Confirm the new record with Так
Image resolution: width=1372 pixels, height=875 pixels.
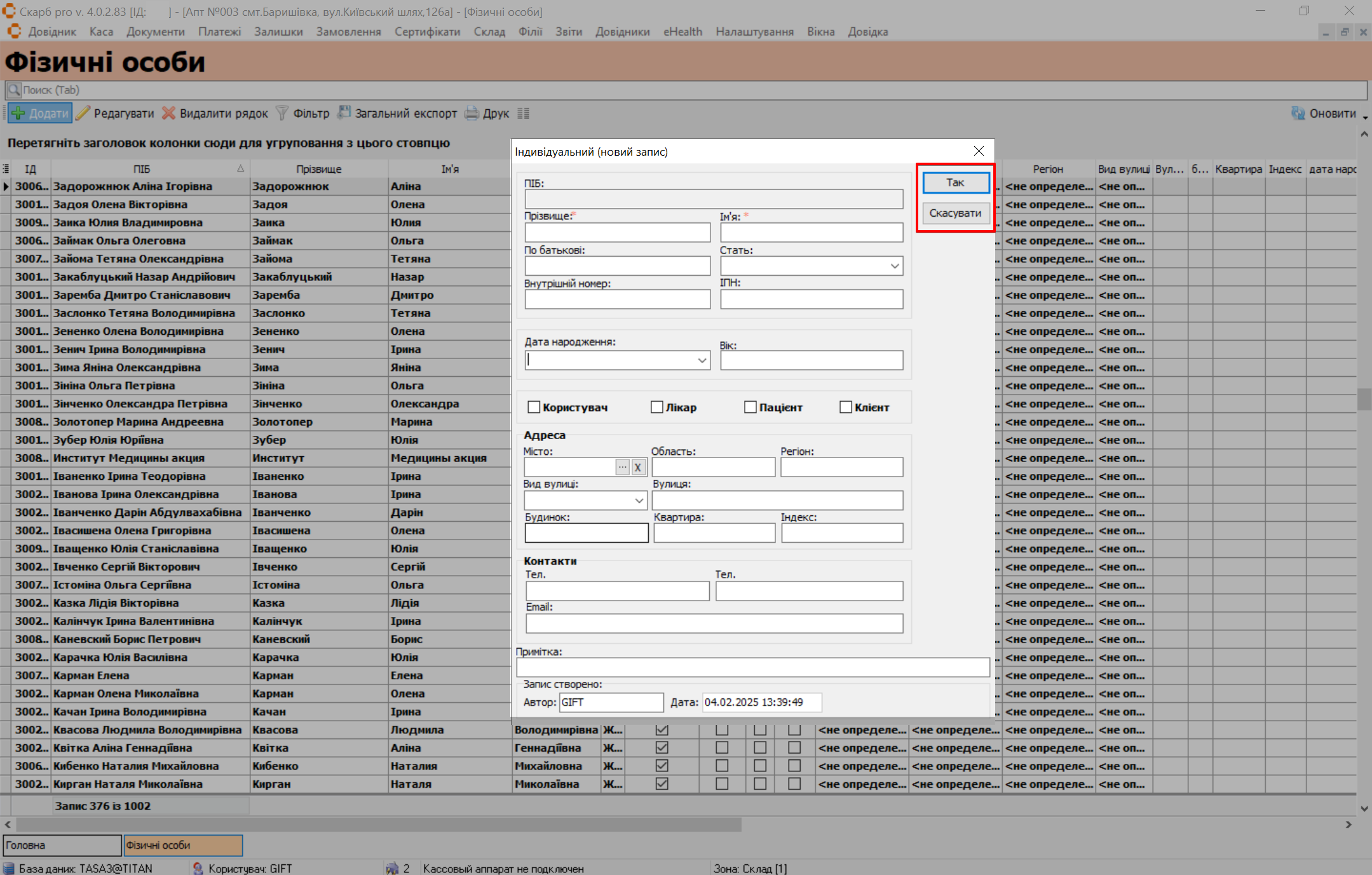pos(955,183)
